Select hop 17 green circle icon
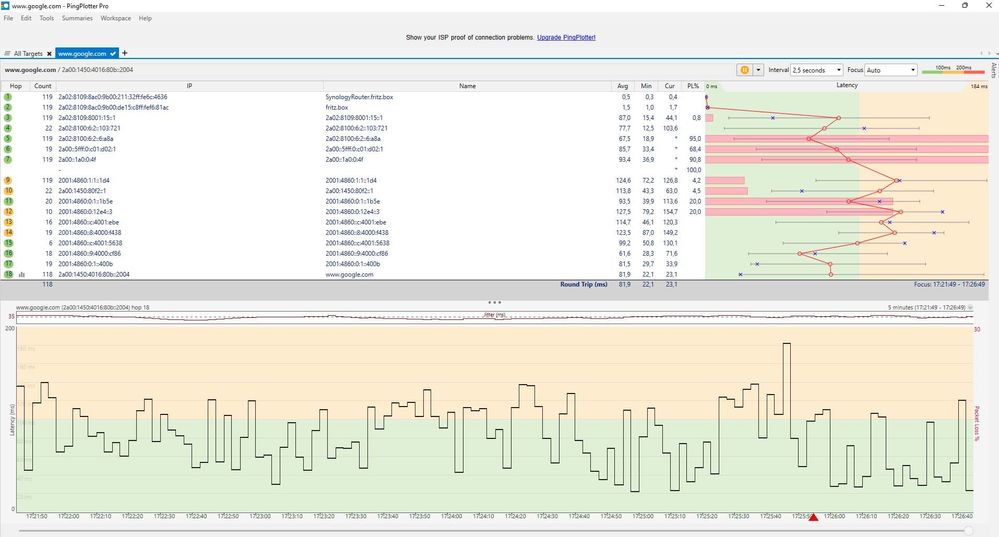Viewport: 999px width, 537px height. coord(8,264)
